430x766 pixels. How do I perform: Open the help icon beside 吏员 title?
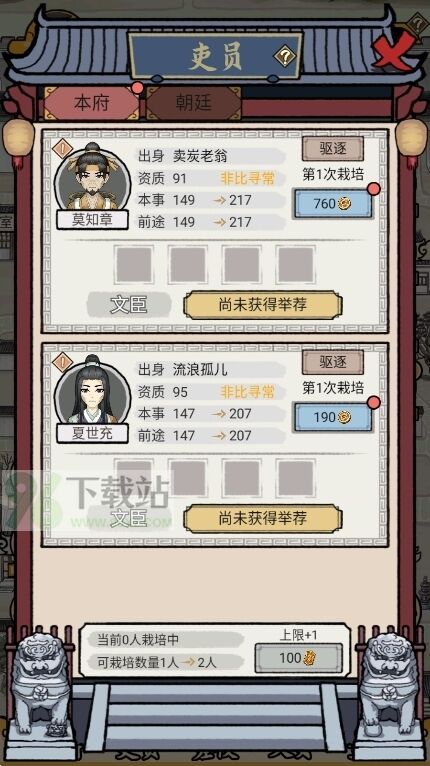tap(284, 57)
